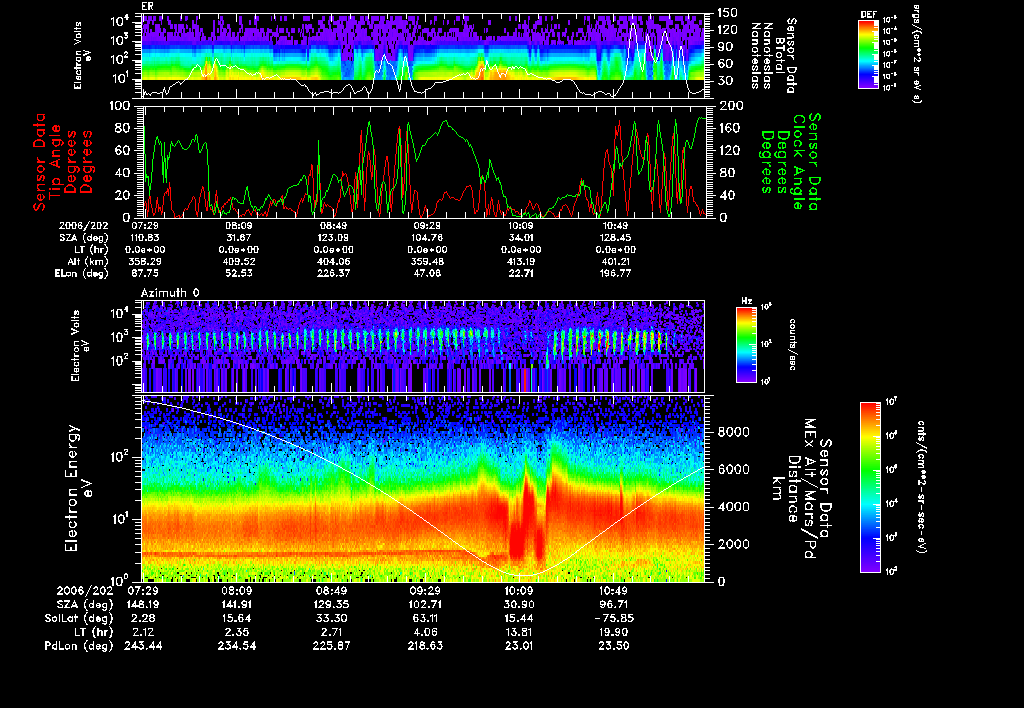Screen dimensions: 1024x708
Task: Click the 'Alt (km)' row label
Action: coord(88,261)
